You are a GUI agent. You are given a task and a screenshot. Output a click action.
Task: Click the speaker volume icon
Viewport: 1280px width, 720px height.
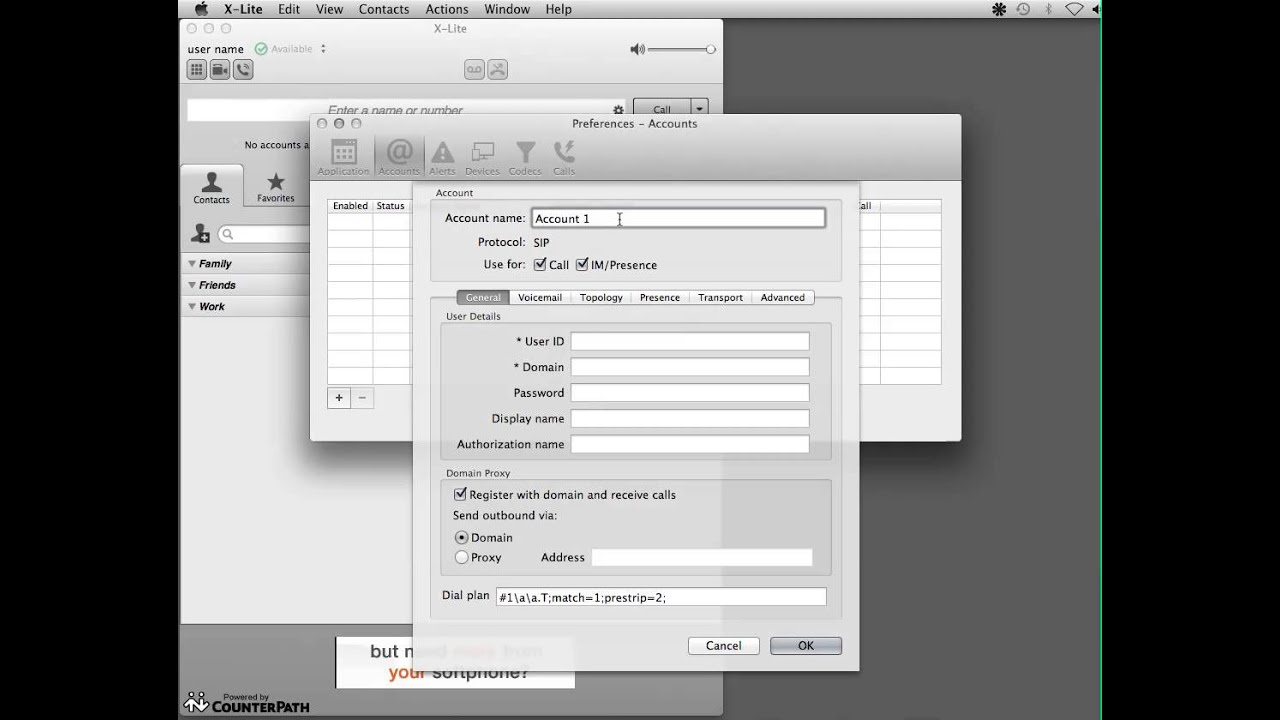point(637,49)
